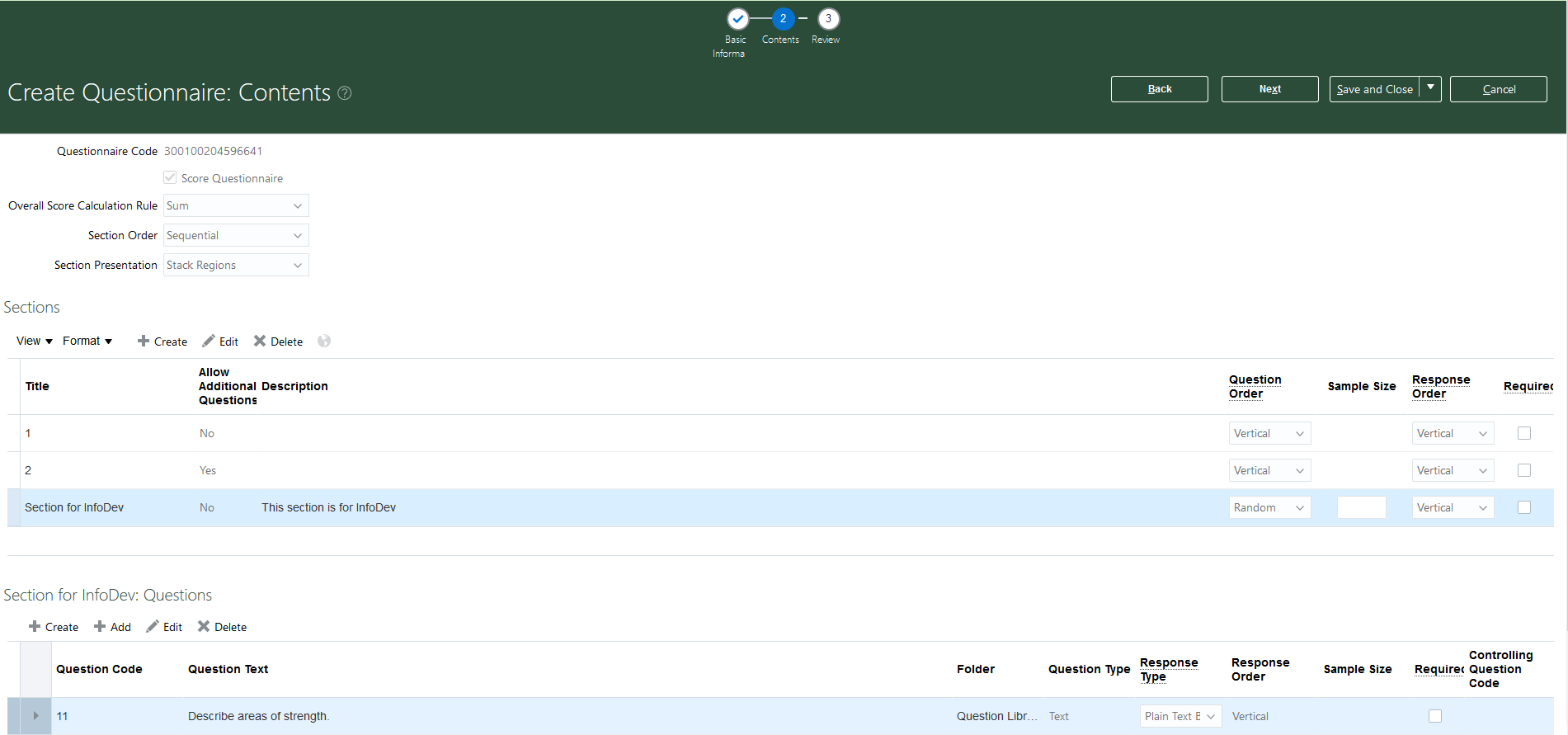Go to Review step 3 icon
This screenshot has height=735, width=1568.
click(x=828, y=19)
